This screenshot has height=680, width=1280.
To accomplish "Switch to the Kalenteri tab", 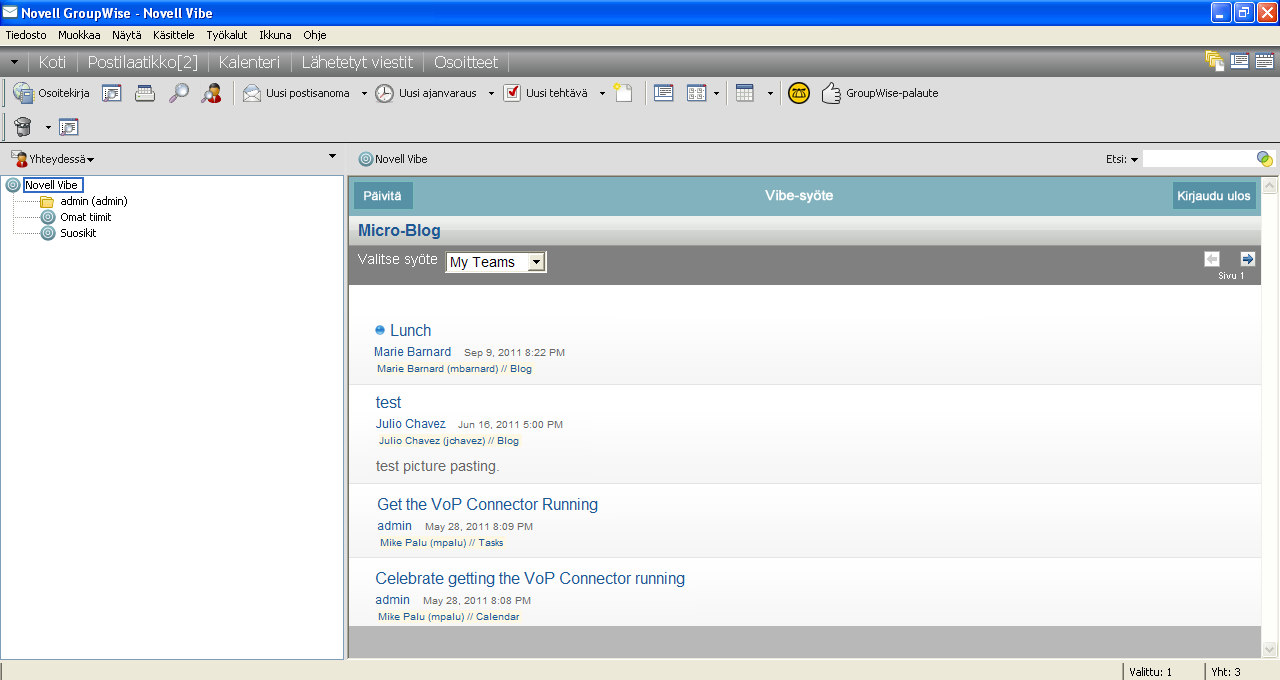I will 249,62.
